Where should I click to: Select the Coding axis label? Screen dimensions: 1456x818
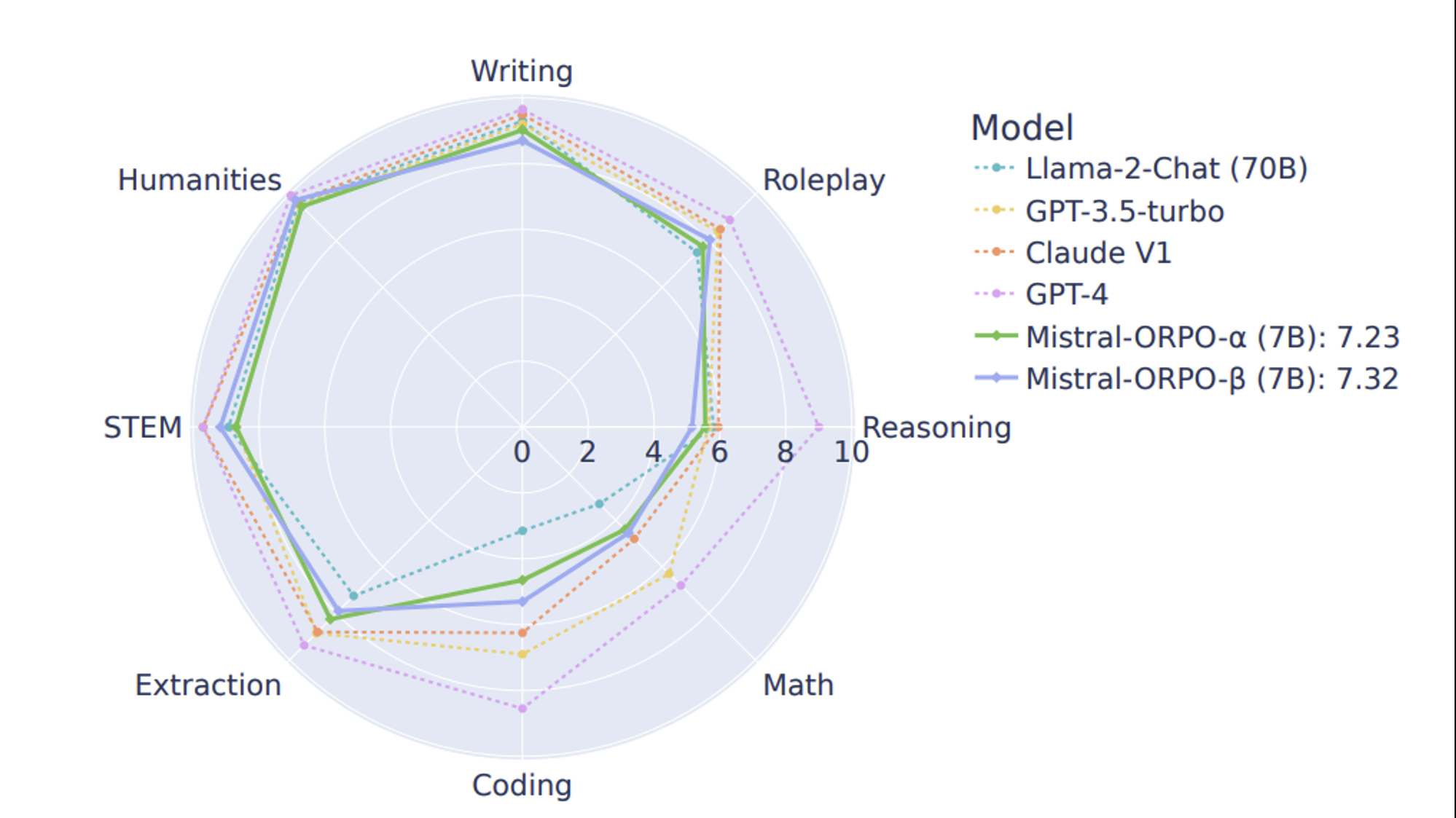pos(522,786)
